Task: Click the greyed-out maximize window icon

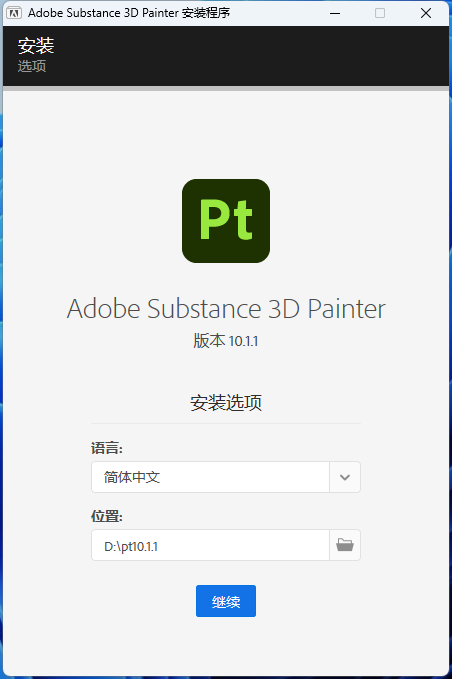Action: pyautogui.click(x=380, y=13)
